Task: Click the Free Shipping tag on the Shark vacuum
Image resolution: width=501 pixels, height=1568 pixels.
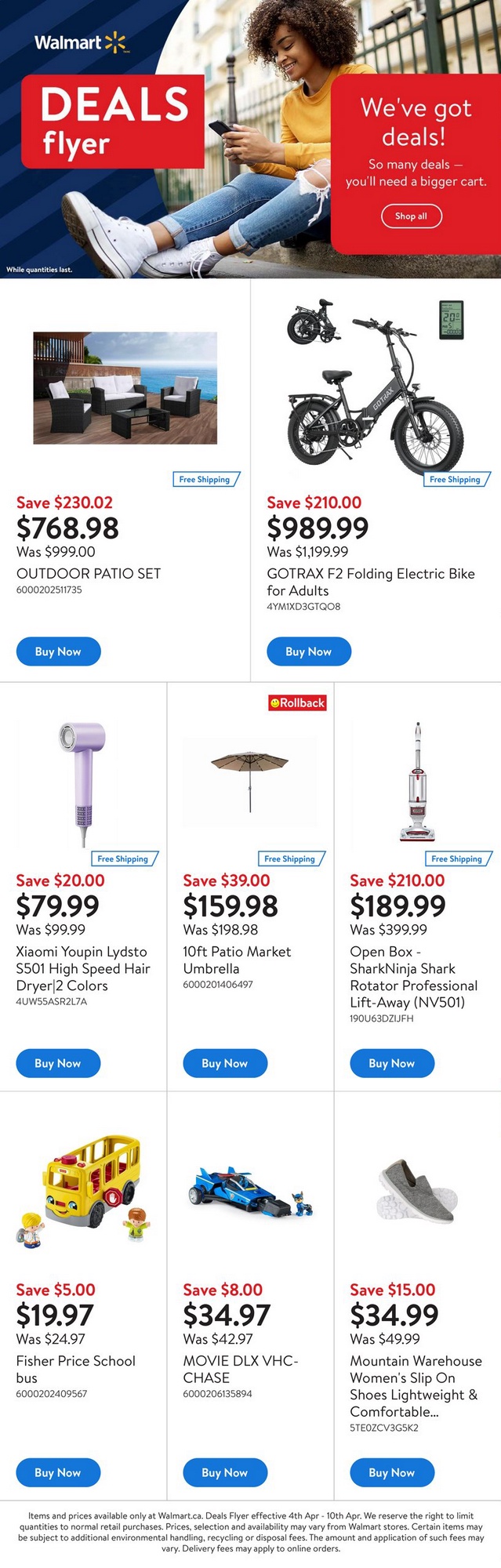Action: pos(458,858)
